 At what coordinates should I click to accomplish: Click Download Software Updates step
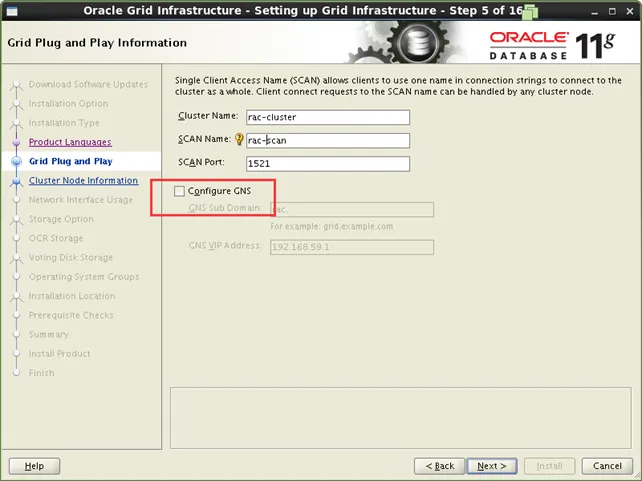pyautogui.click(x=88, y=84)
